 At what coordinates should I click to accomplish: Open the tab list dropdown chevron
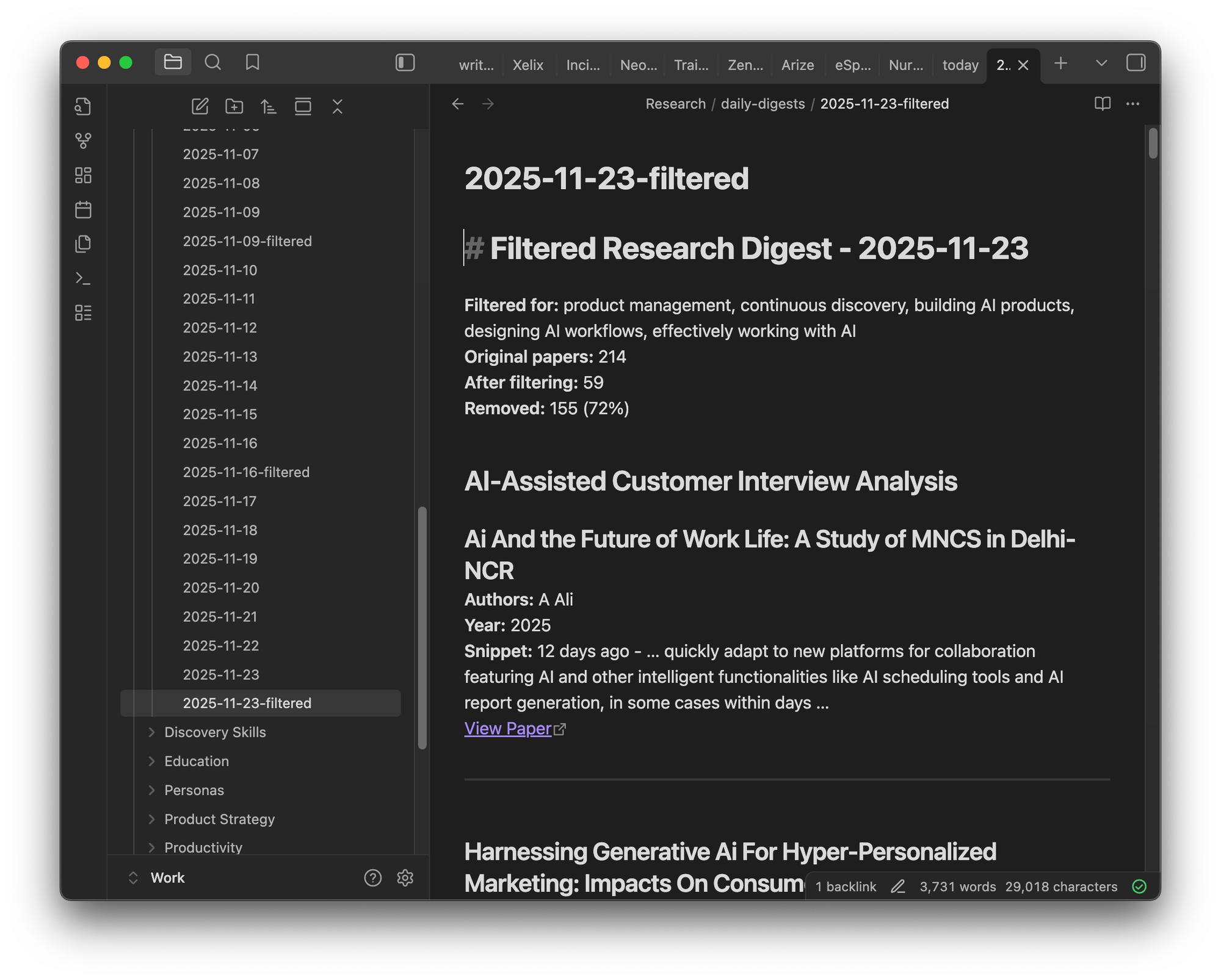(1101, 63)
